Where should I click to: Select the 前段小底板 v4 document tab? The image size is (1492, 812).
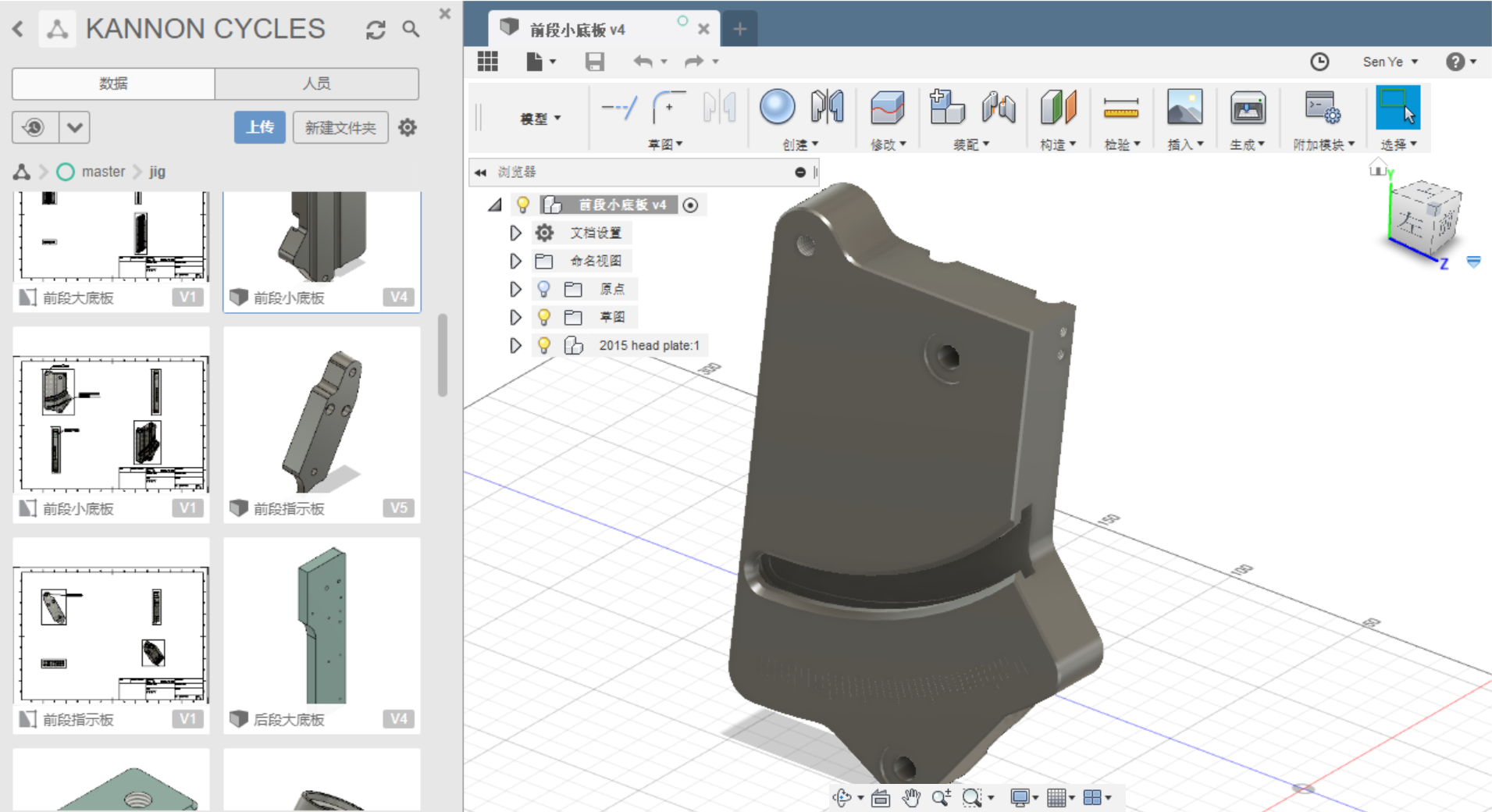[x=578, y=30]
